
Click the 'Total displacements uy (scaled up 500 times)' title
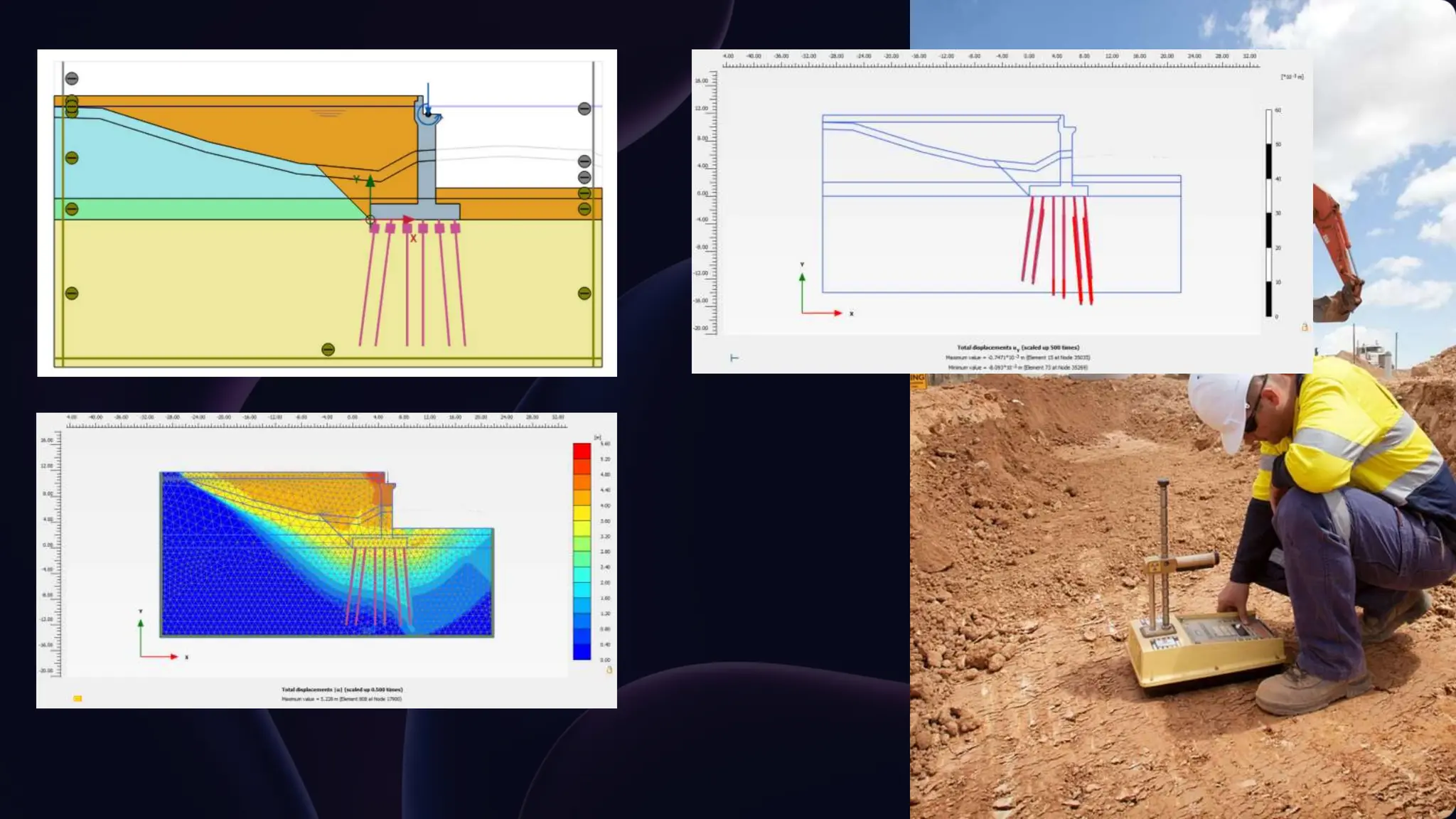1017,348
